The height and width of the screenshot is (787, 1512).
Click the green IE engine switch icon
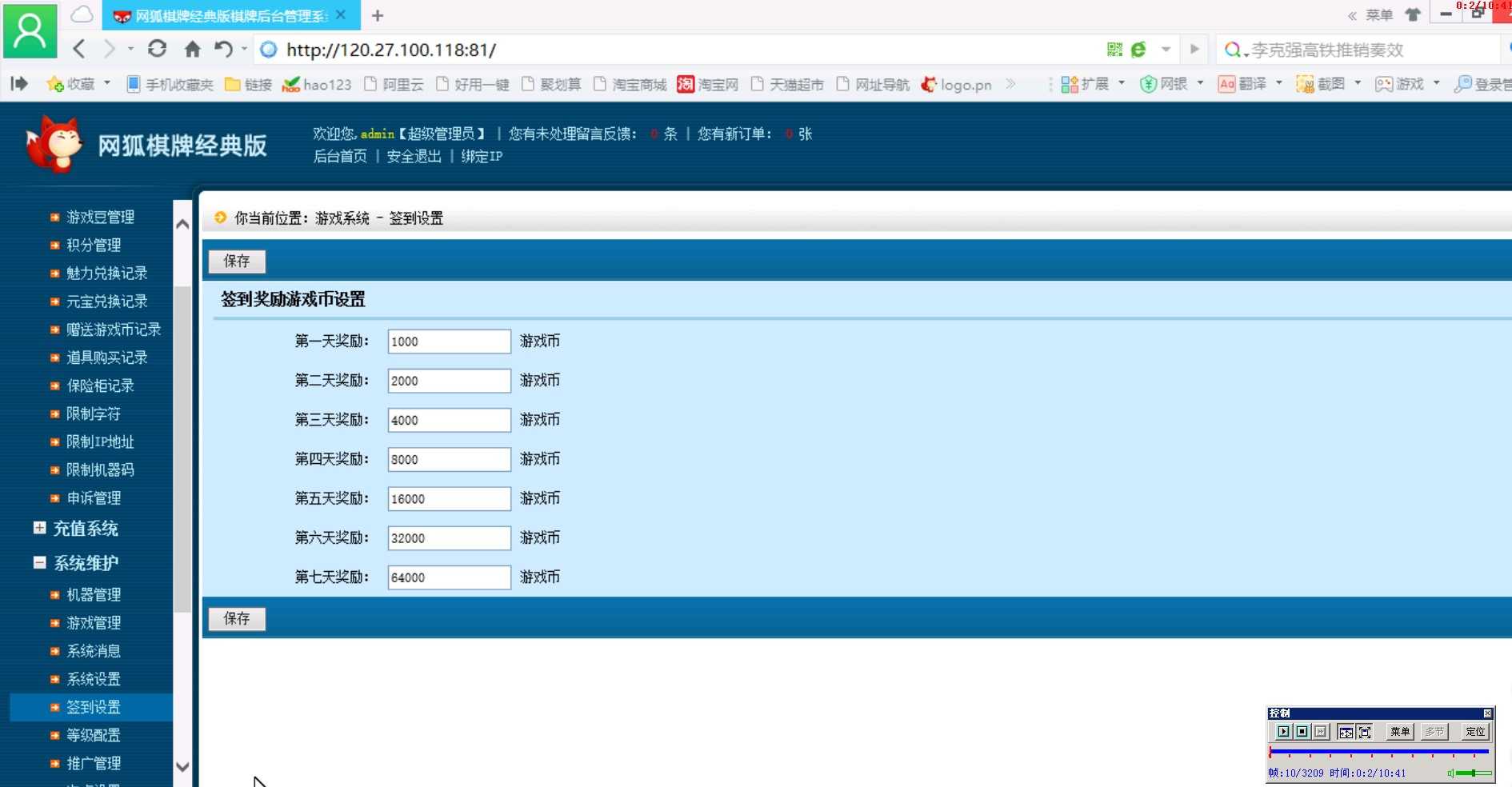coord(1138,50)
